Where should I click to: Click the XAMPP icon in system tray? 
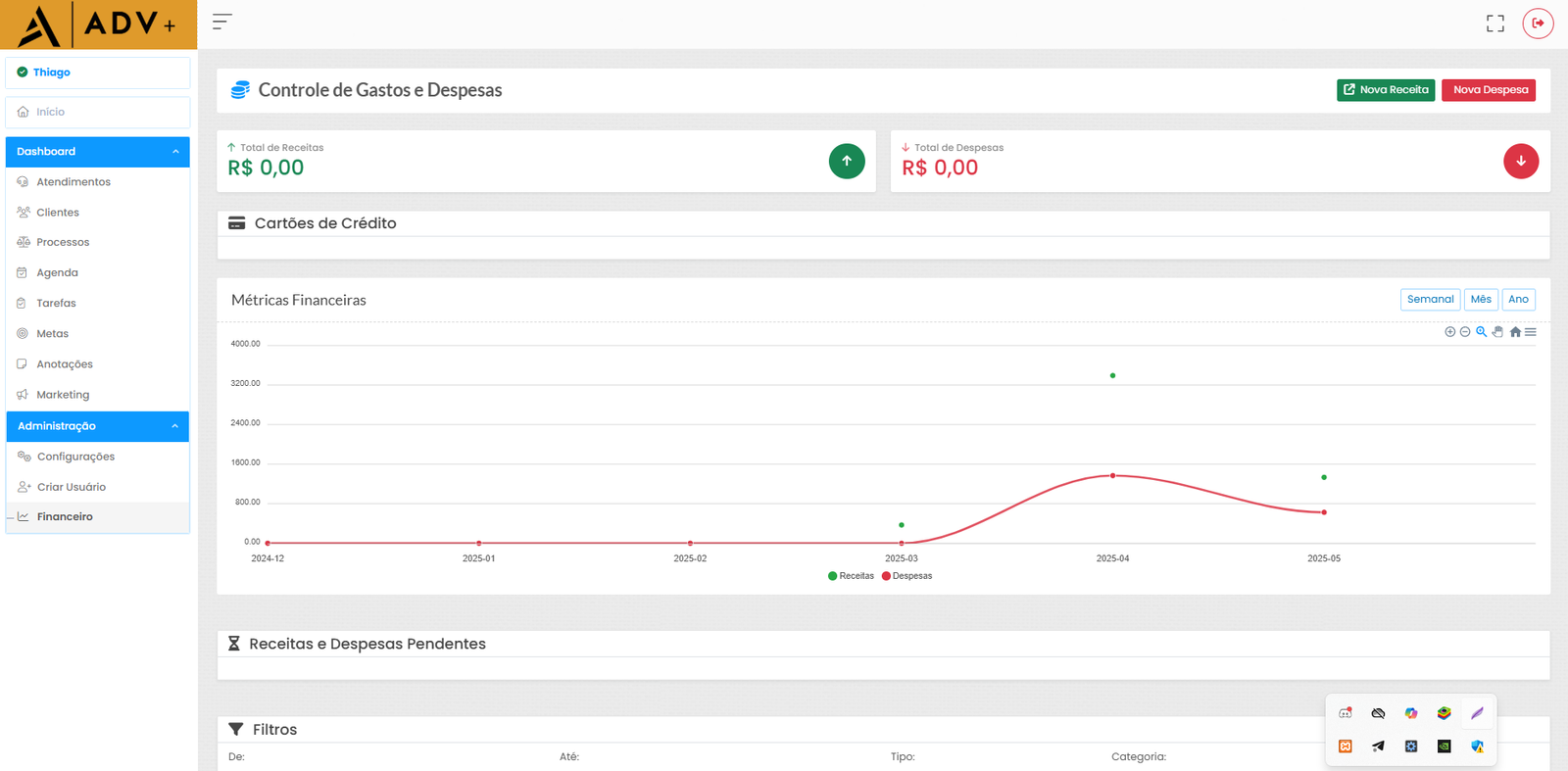[x=1346, y=747]
